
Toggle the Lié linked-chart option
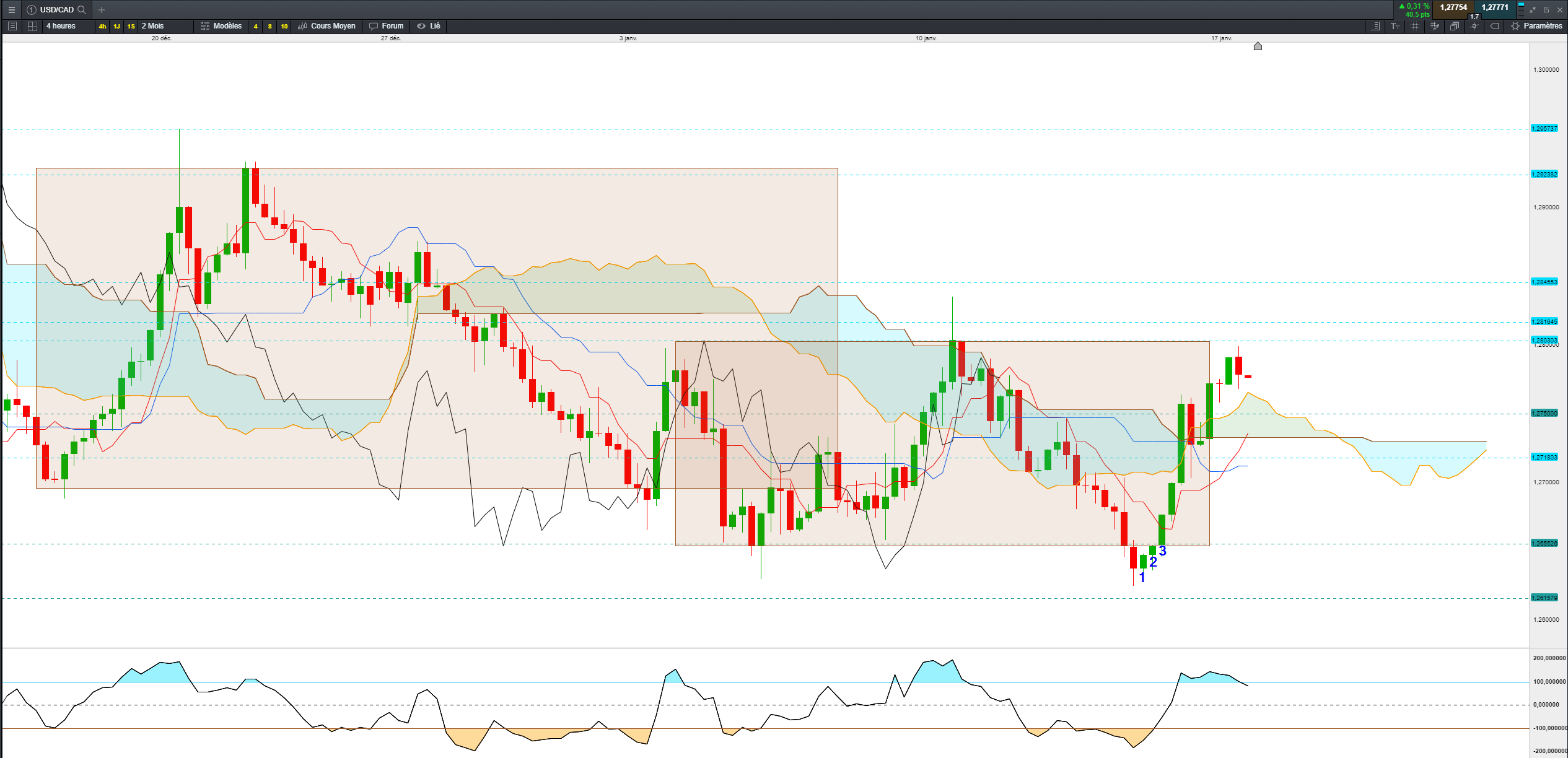click(x=429, y=26)
